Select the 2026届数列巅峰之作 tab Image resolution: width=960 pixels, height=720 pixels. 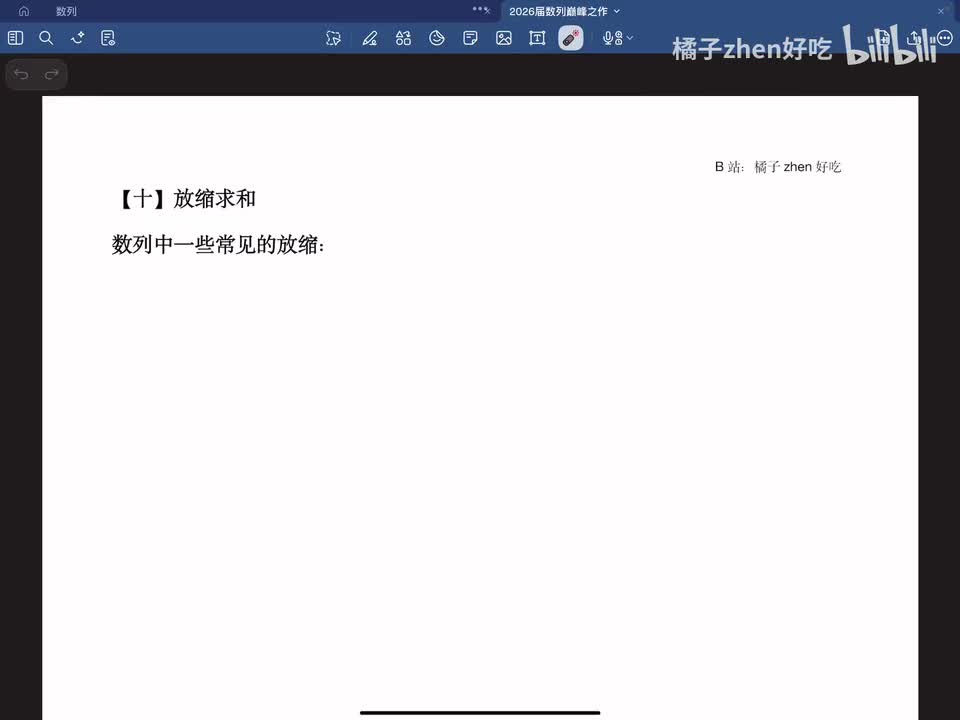coord(558,11)
